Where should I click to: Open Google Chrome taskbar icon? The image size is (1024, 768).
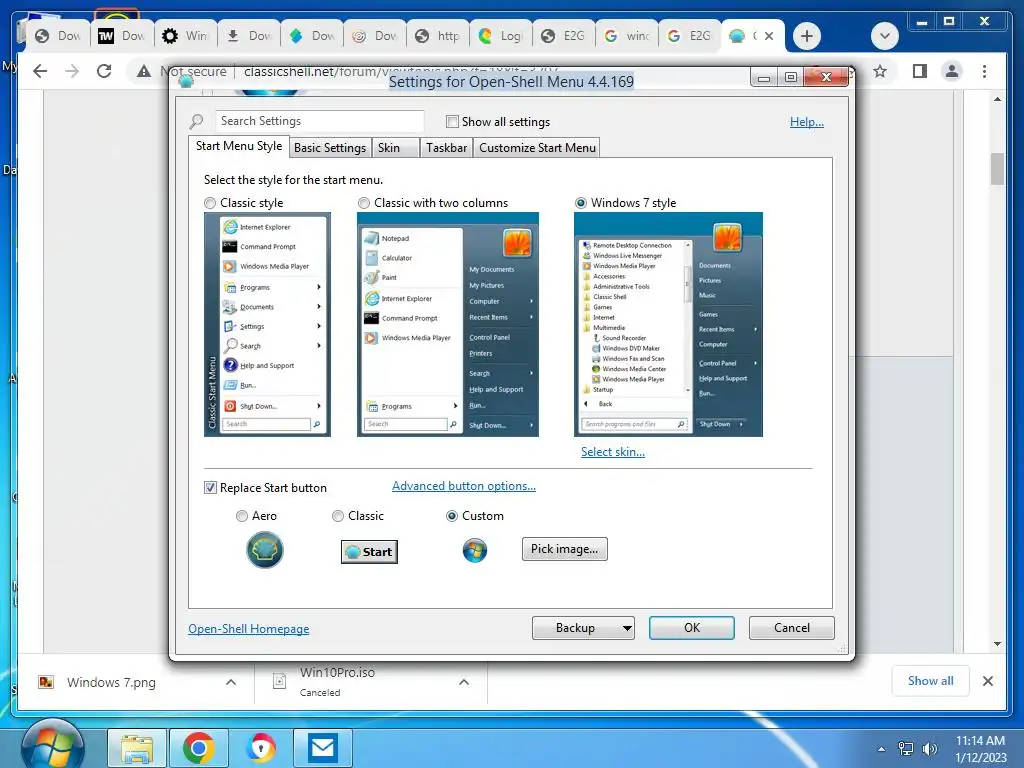[199, 748]
